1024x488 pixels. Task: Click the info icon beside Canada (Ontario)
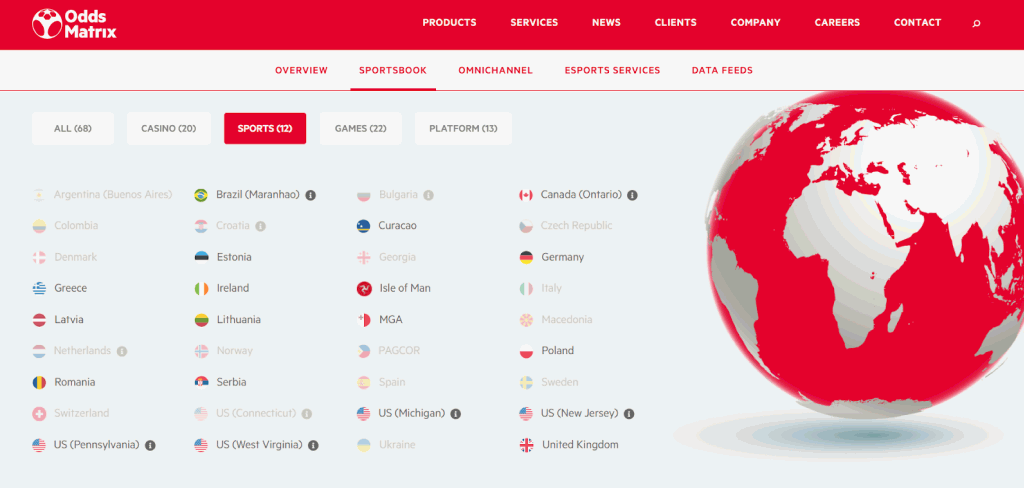[x=632, y=195]
